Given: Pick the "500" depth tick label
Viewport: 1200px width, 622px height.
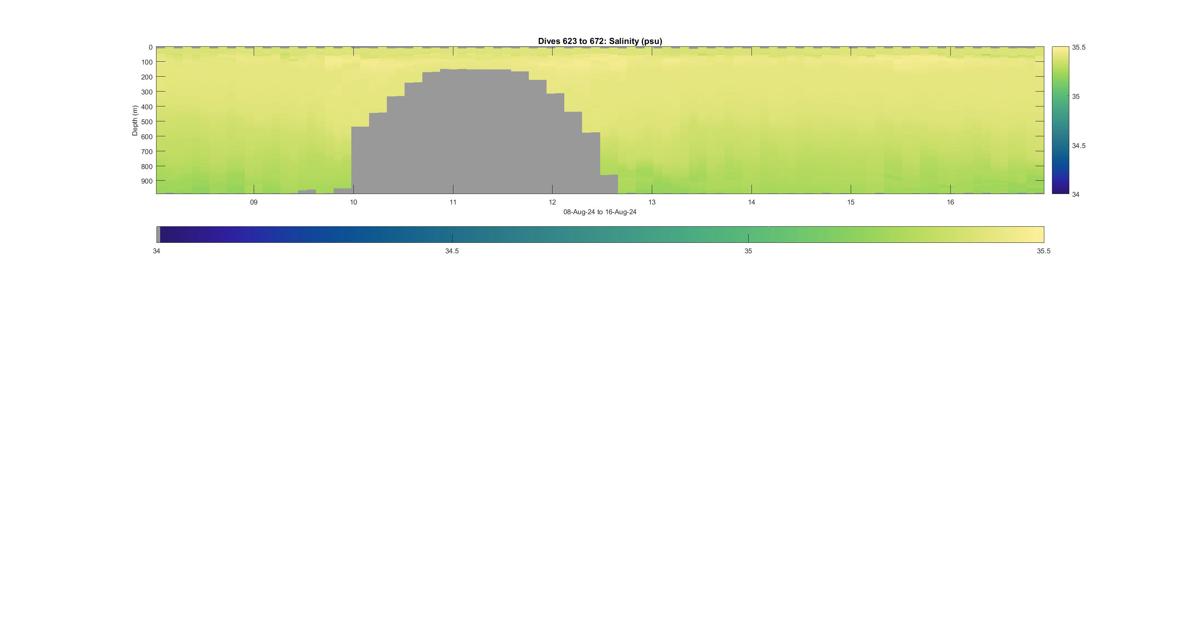Looking at the screenshot, I should click(x=146, y=122).
